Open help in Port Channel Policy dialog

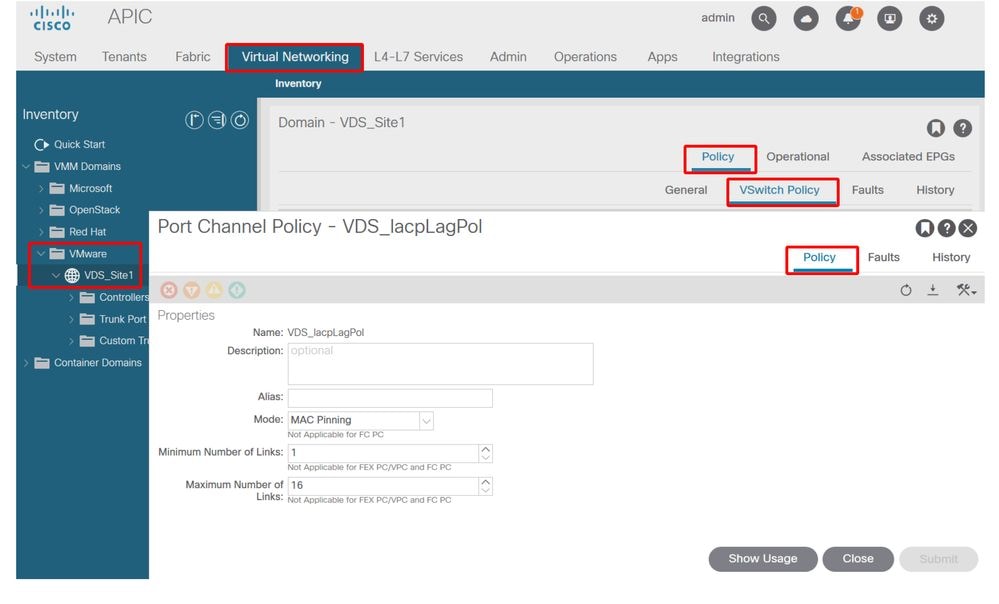tap(947, 228)
